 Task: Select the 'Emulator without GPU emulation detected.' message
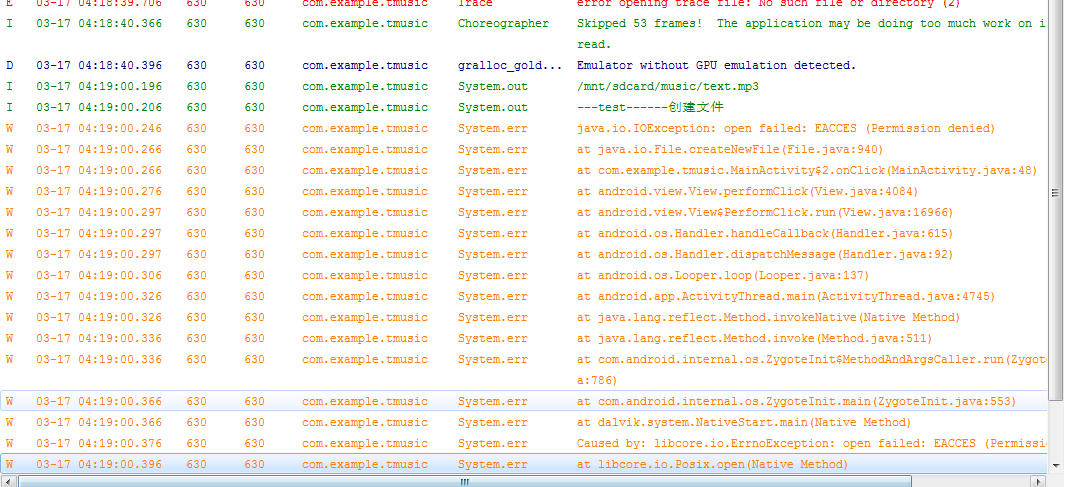pos(717,65)
